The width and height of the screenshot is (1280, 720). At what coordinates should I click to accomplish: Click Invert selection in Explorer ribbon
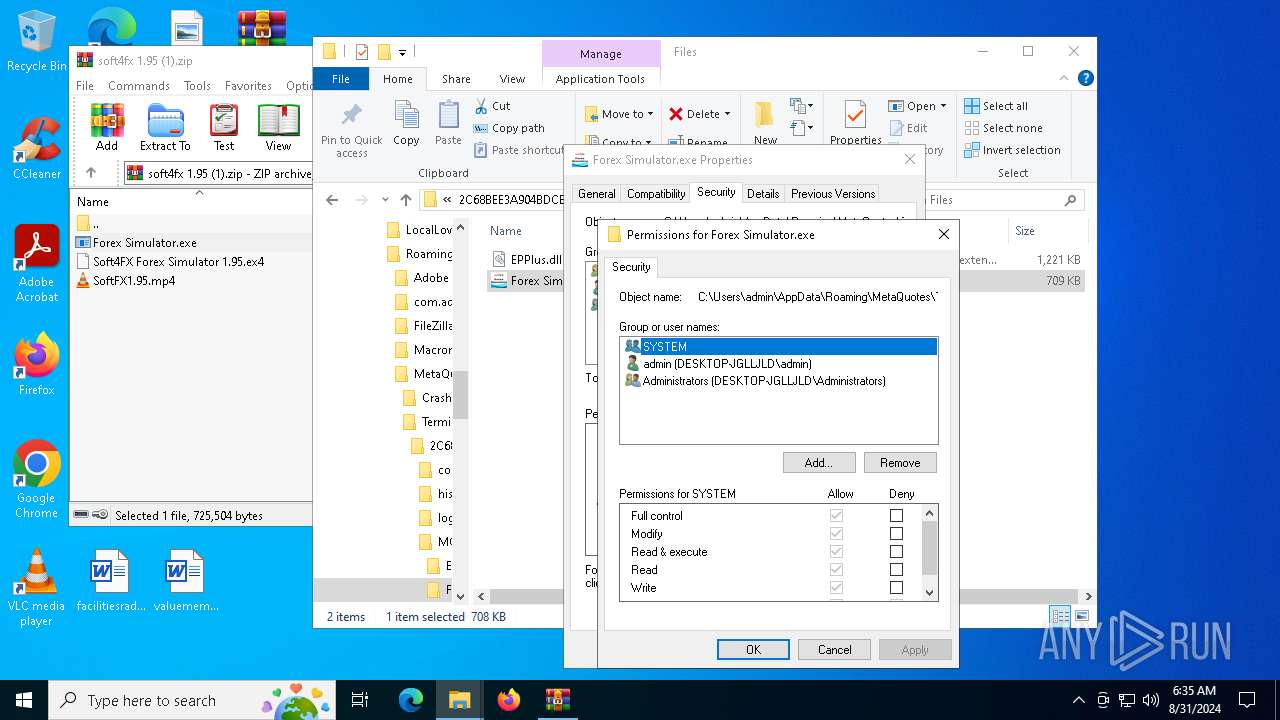pyautogui.click(x=1012, y=150)
